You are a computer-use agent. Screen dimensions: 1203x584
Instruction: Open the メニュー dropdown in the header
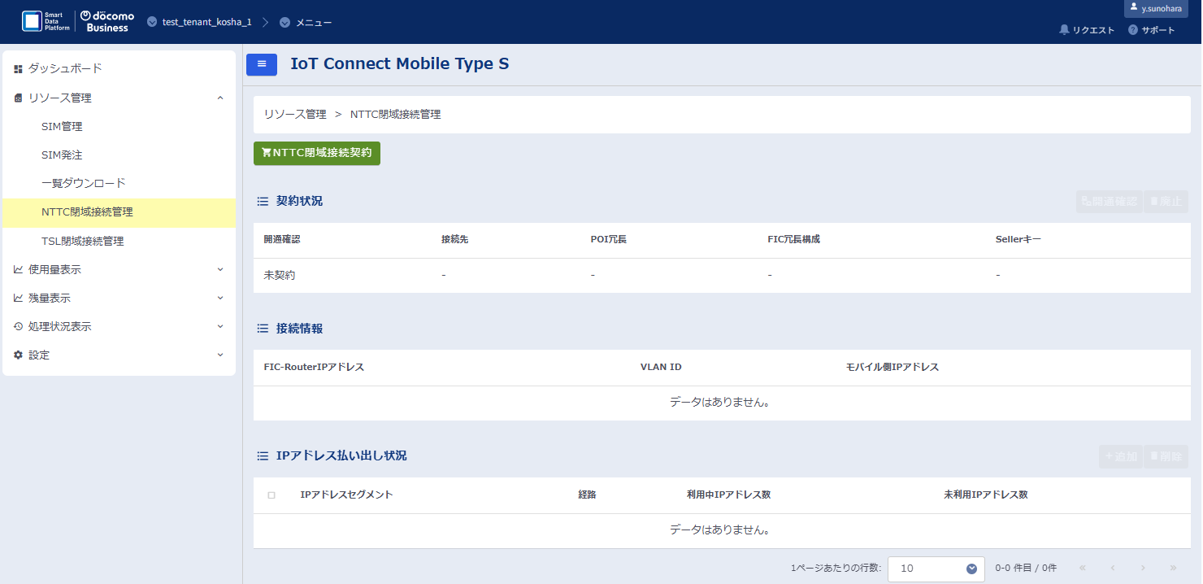[x=306, y=22]
